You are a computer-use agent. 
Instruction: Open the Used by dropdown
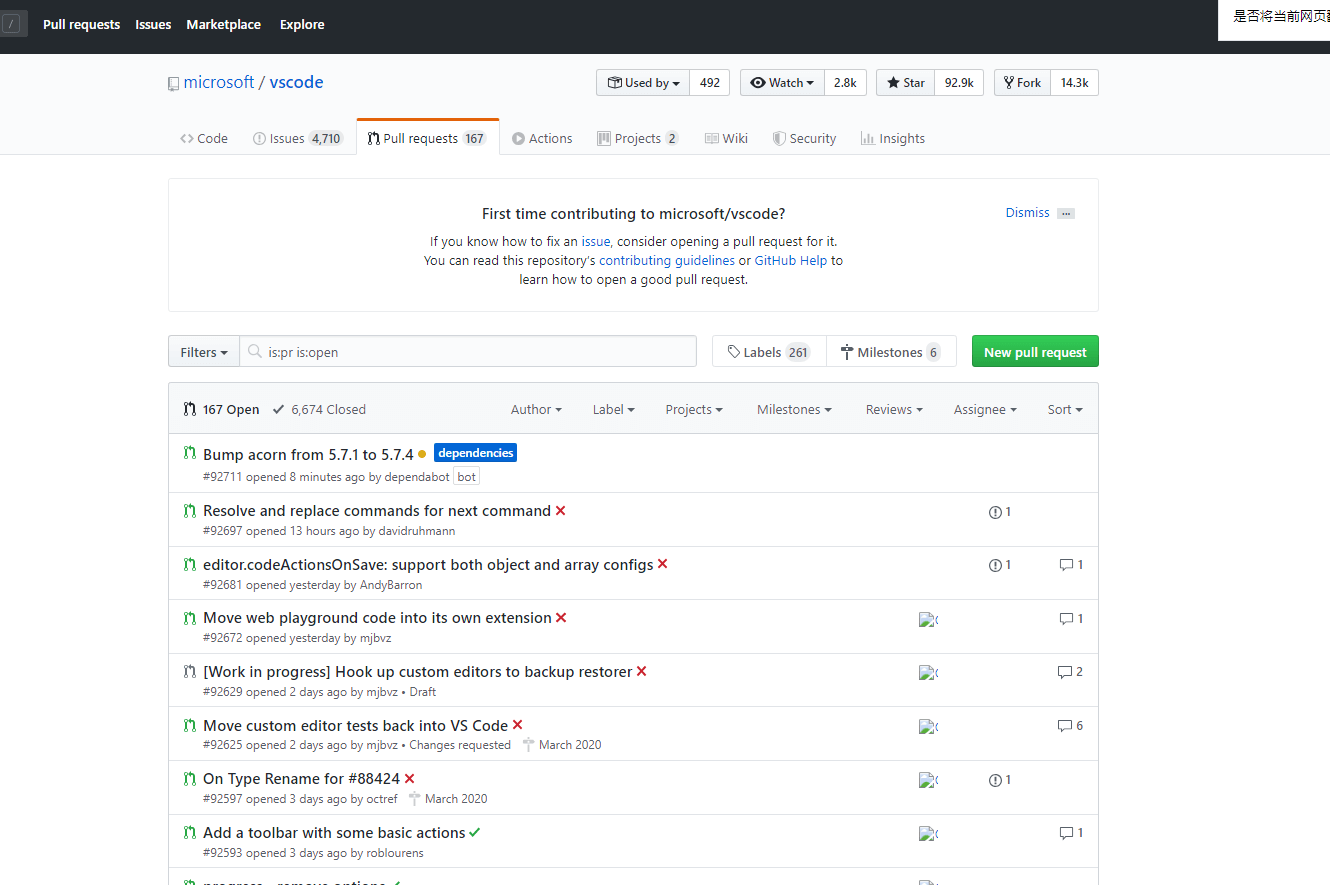(643, 83)
